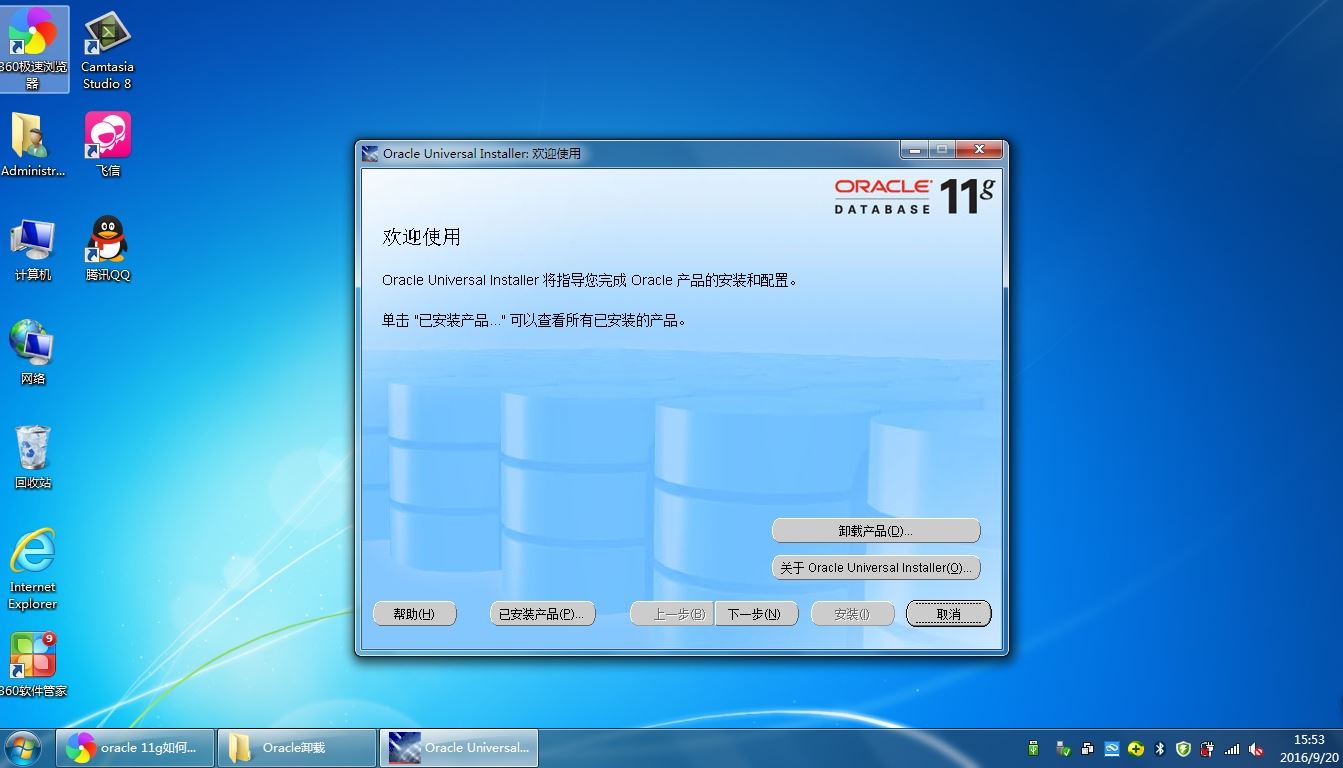Click 关于 Oracle Universal Installer(O)... button

point(876,568)
